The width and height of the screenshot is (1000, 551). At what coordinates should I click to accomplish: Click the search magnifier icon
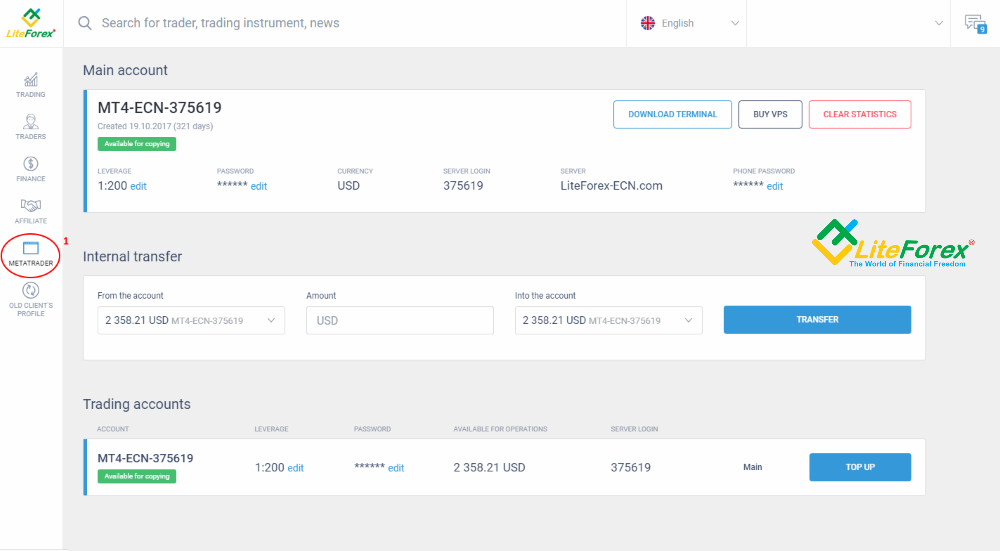click(84, 23)
